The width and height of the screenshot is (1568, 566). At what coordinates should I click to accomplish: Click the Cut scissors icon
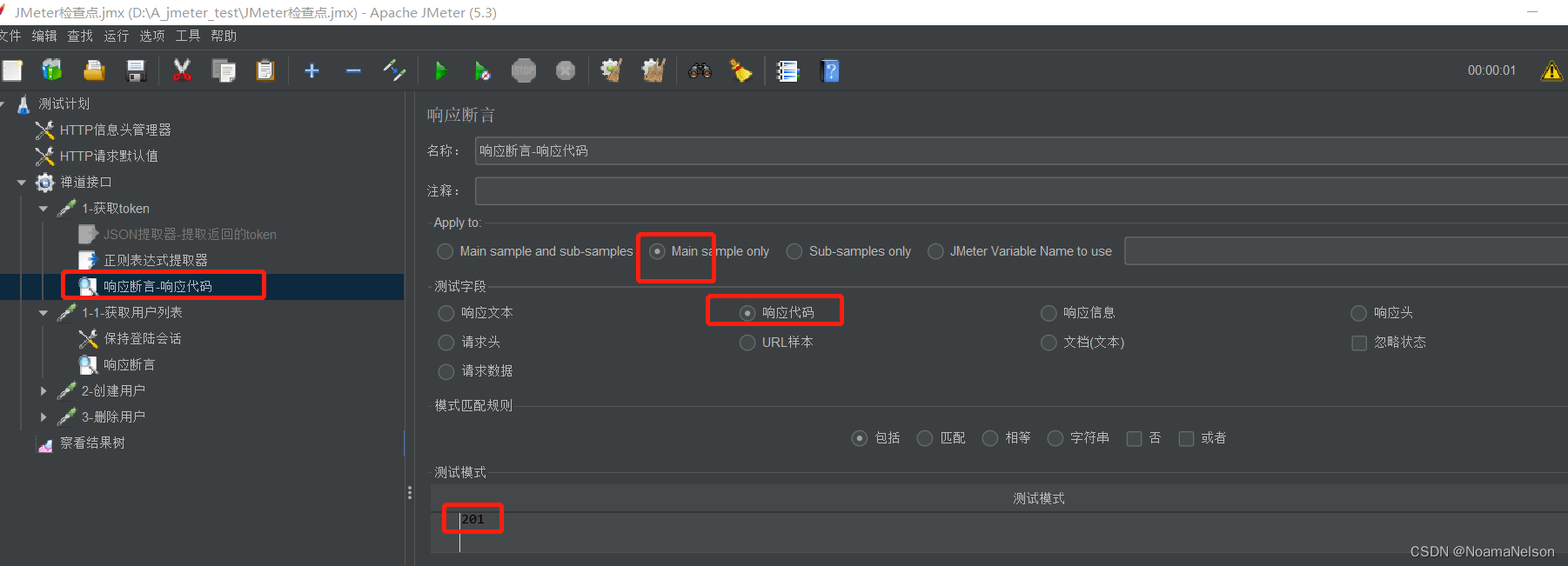(182, 70)
